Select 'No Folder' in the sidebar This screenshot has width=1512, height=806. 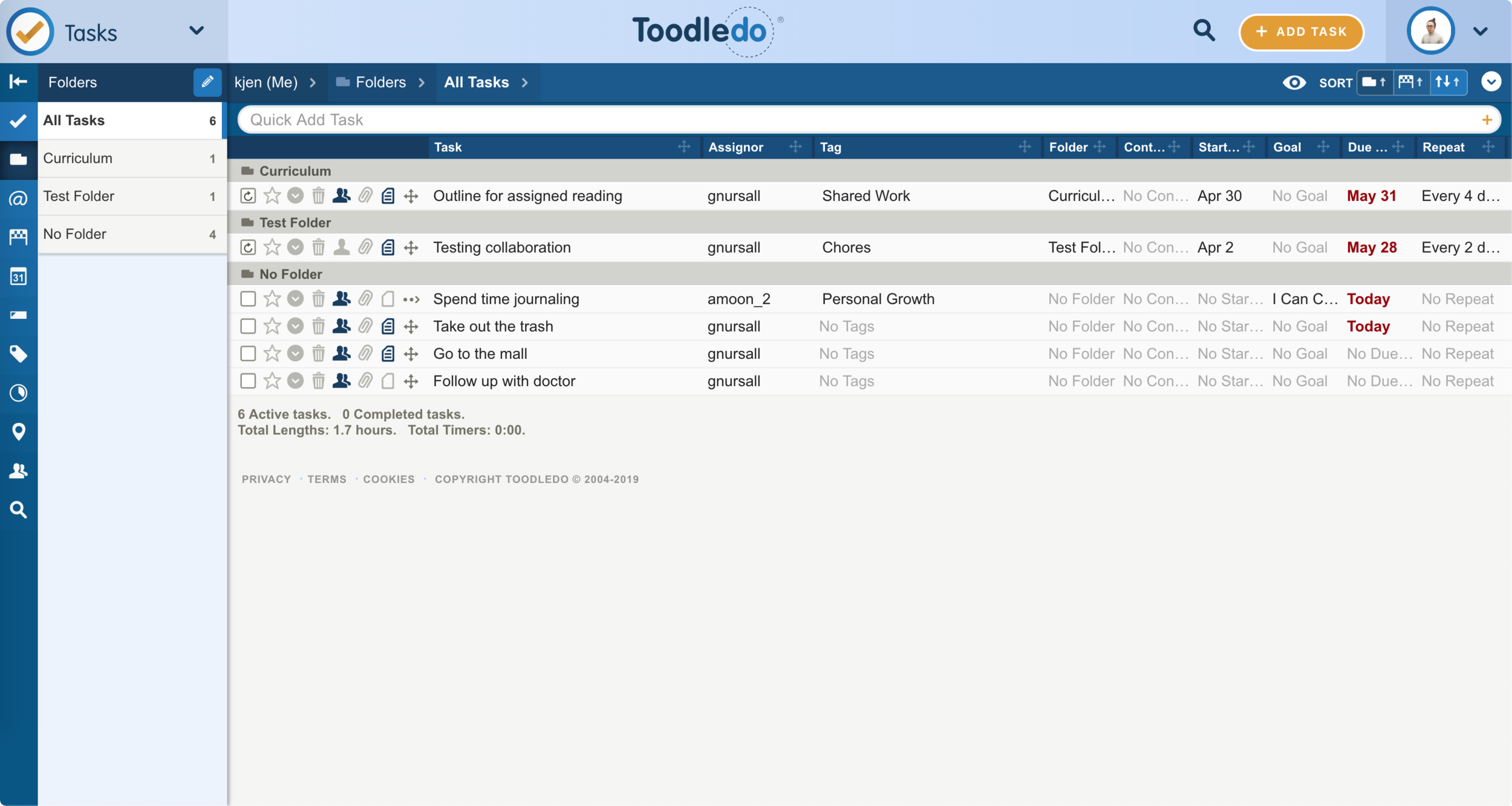pos(132,234)
